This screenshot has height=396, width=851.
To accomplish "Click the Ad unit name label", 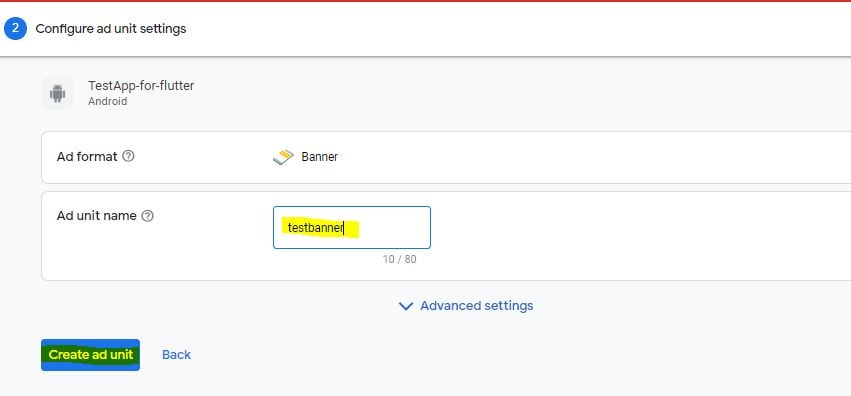I will point(97,216).
